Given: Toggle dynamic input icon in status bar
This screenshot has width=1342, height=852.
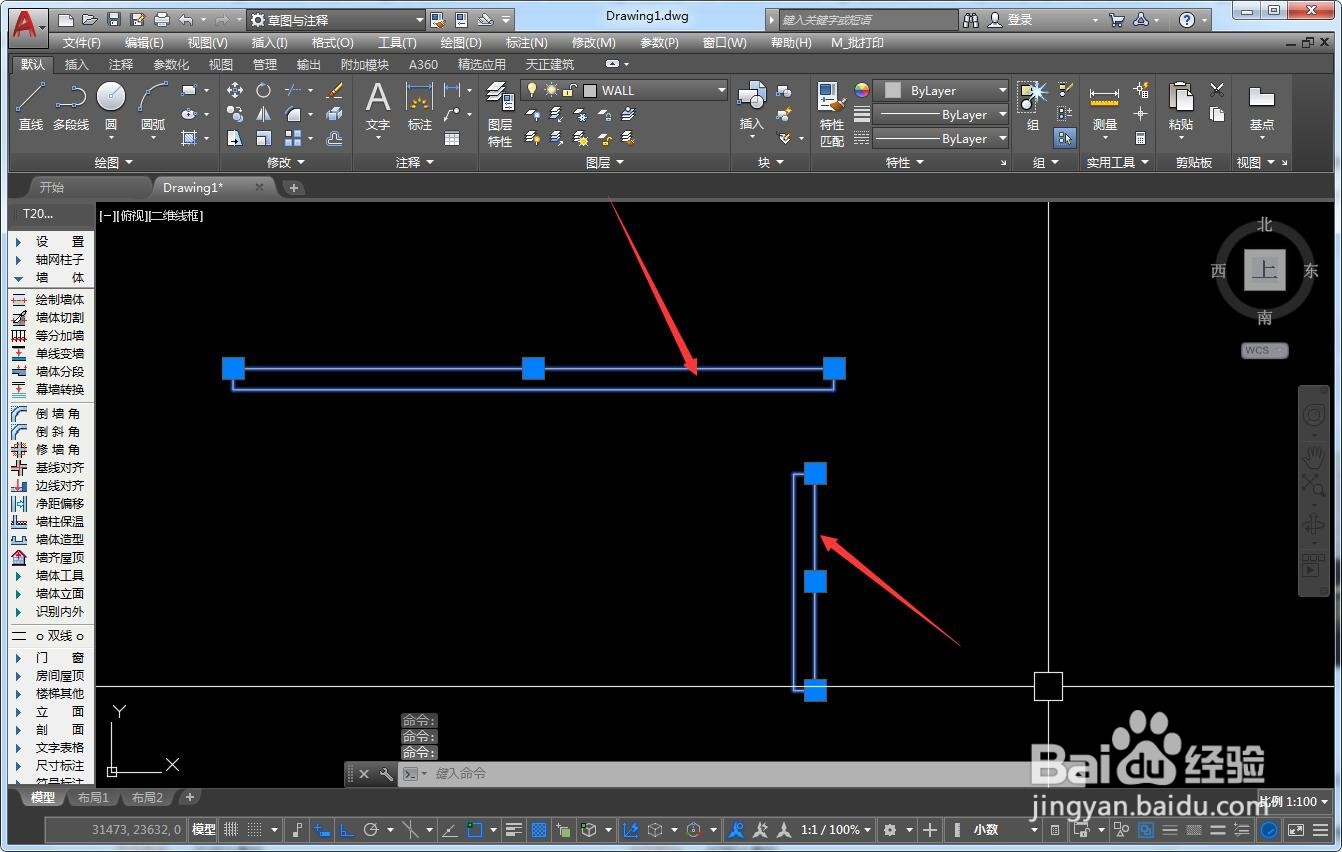Looking at the screenshot, I should click(x=321, y=829).
